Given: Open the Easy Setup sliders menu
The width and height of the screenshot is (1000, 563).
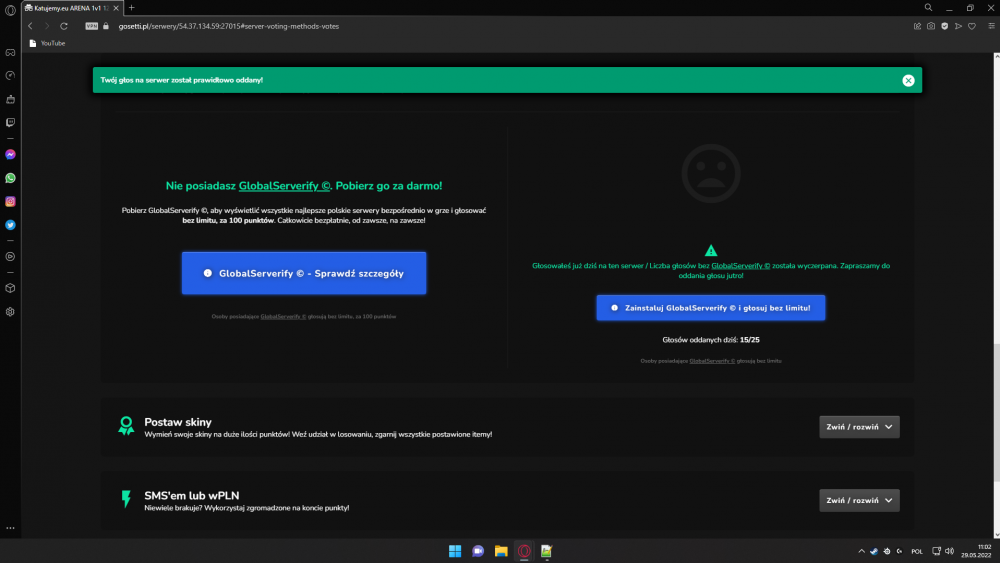Looking at the screenshot, I should [991, 26].
